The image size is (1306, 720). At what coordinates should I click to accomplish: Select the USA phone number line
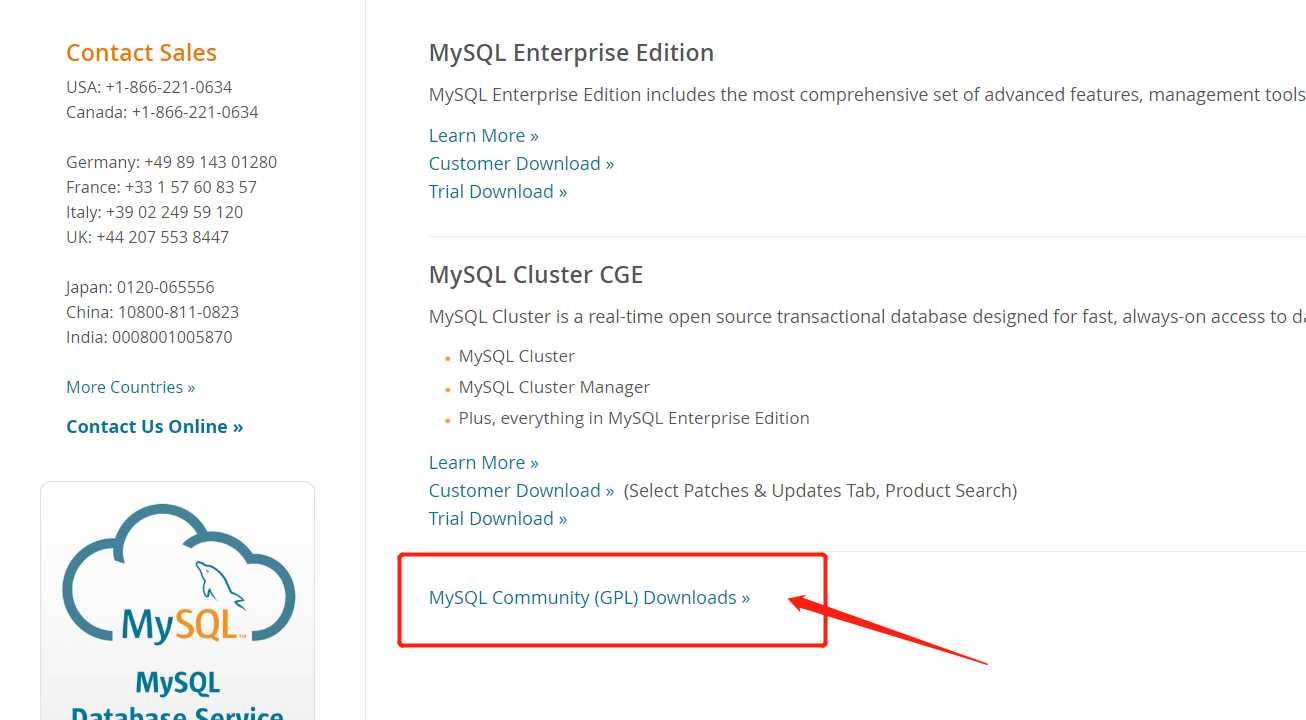pos(149,87)
